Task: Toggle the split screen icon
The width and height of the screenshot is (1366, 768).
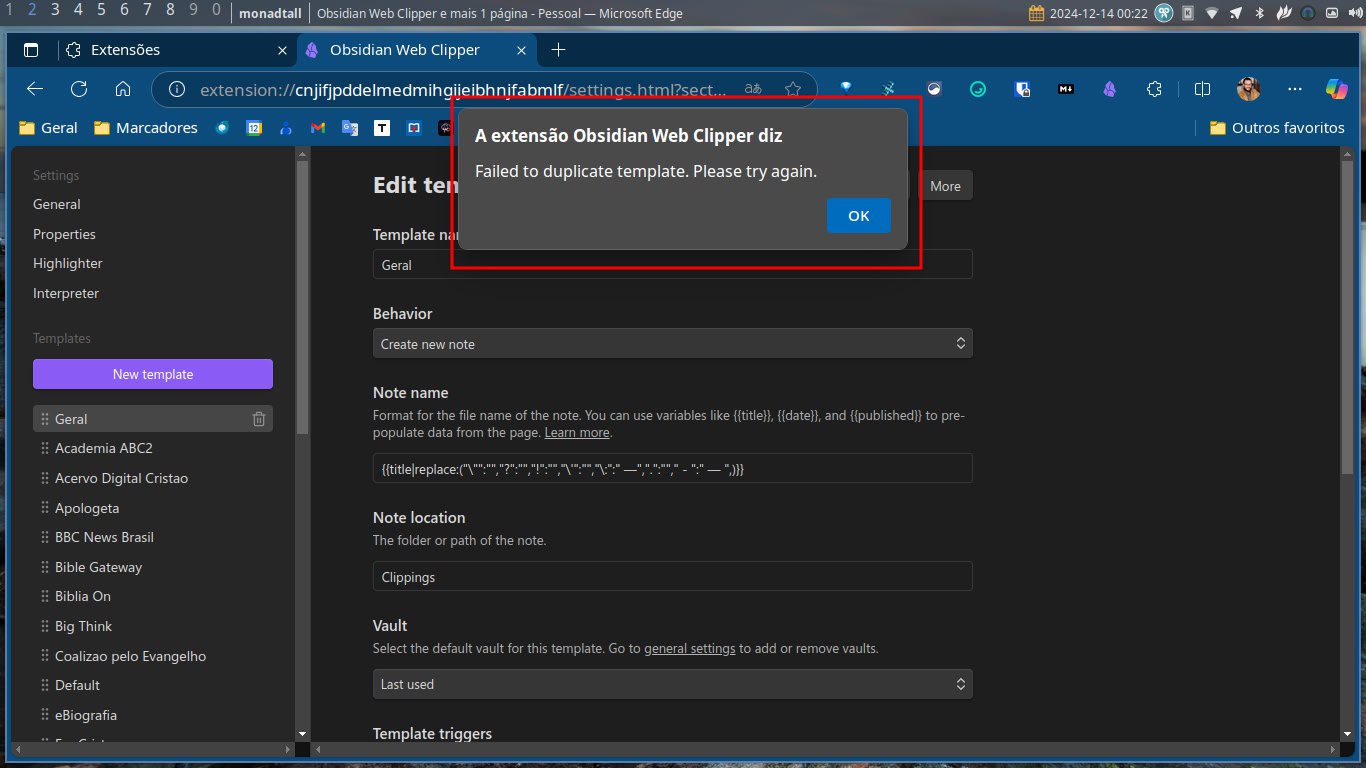Action: point(1203,89)
